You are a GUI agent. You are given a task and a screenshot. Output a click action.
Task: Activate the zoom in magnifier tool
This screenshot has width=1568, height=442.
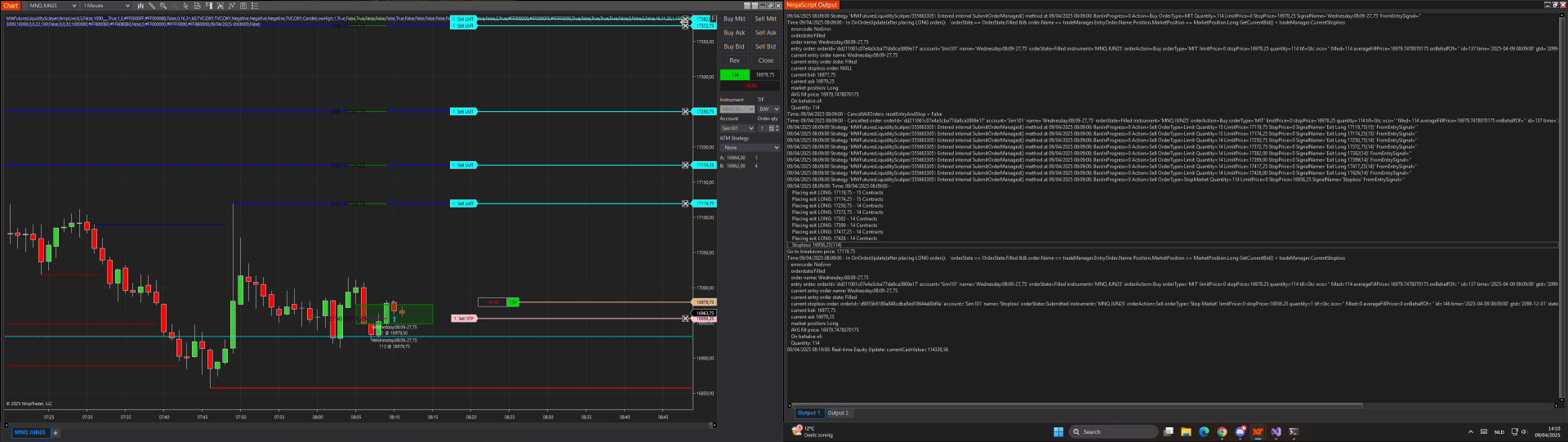[x=163, y=6]
